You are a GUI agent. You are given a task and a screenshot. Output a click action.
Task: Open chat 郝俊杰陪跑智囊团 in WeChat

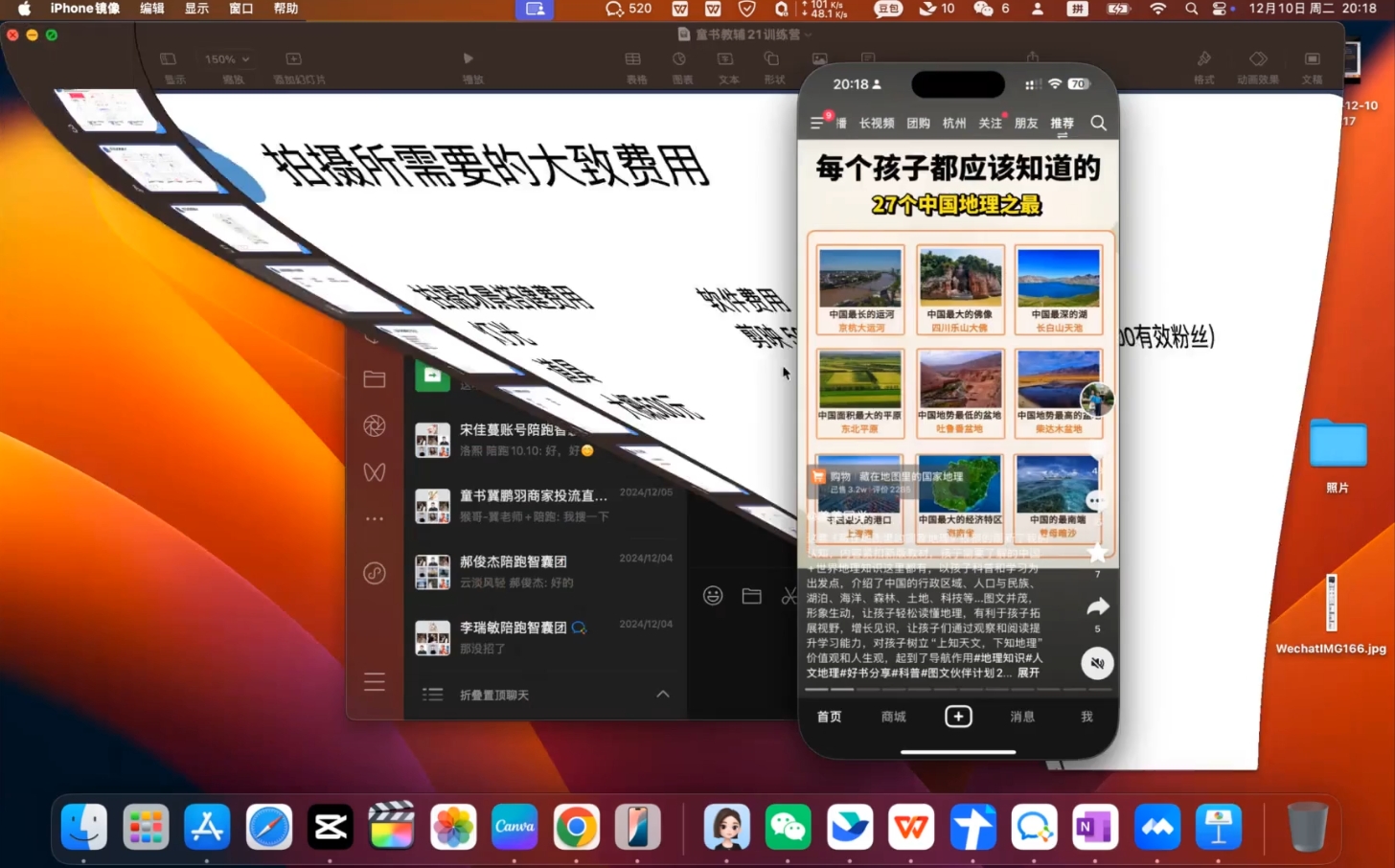coord(546,571)
